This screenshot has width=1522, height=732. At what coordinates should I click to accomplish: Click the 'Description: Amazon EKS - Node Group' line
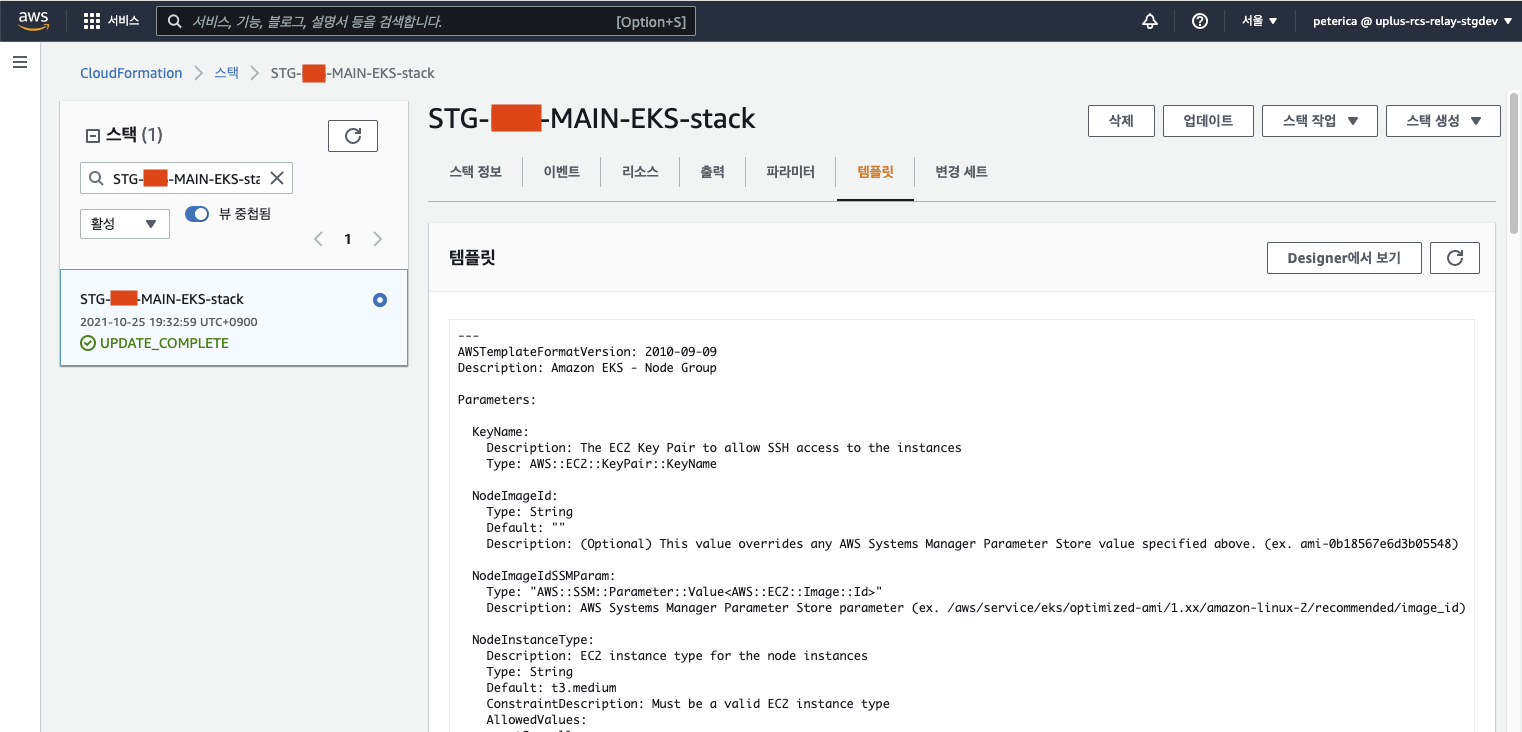[587, 368]
